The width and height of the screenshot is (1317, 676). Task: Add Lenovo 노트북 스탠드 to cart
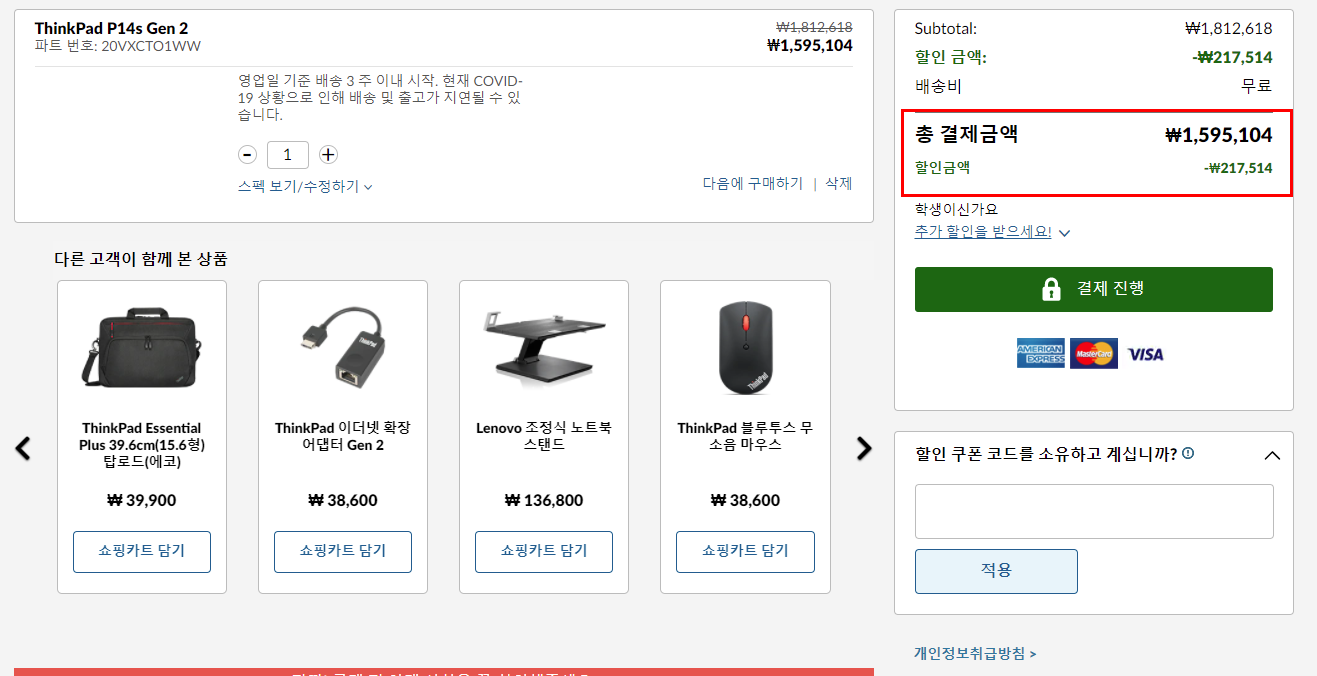click(544, 551)
